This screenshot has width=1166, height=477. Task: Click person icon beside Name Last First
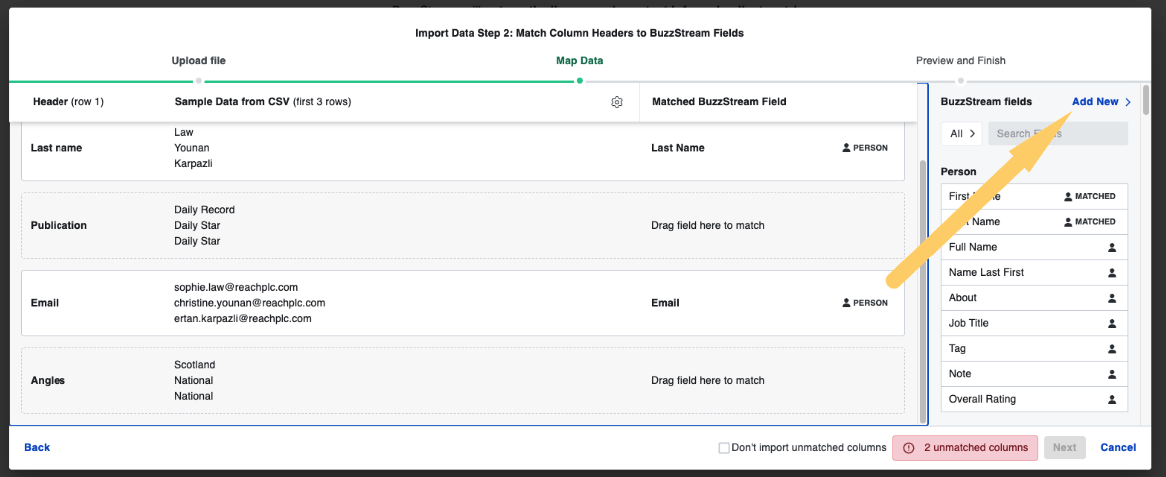point(1112,273)
